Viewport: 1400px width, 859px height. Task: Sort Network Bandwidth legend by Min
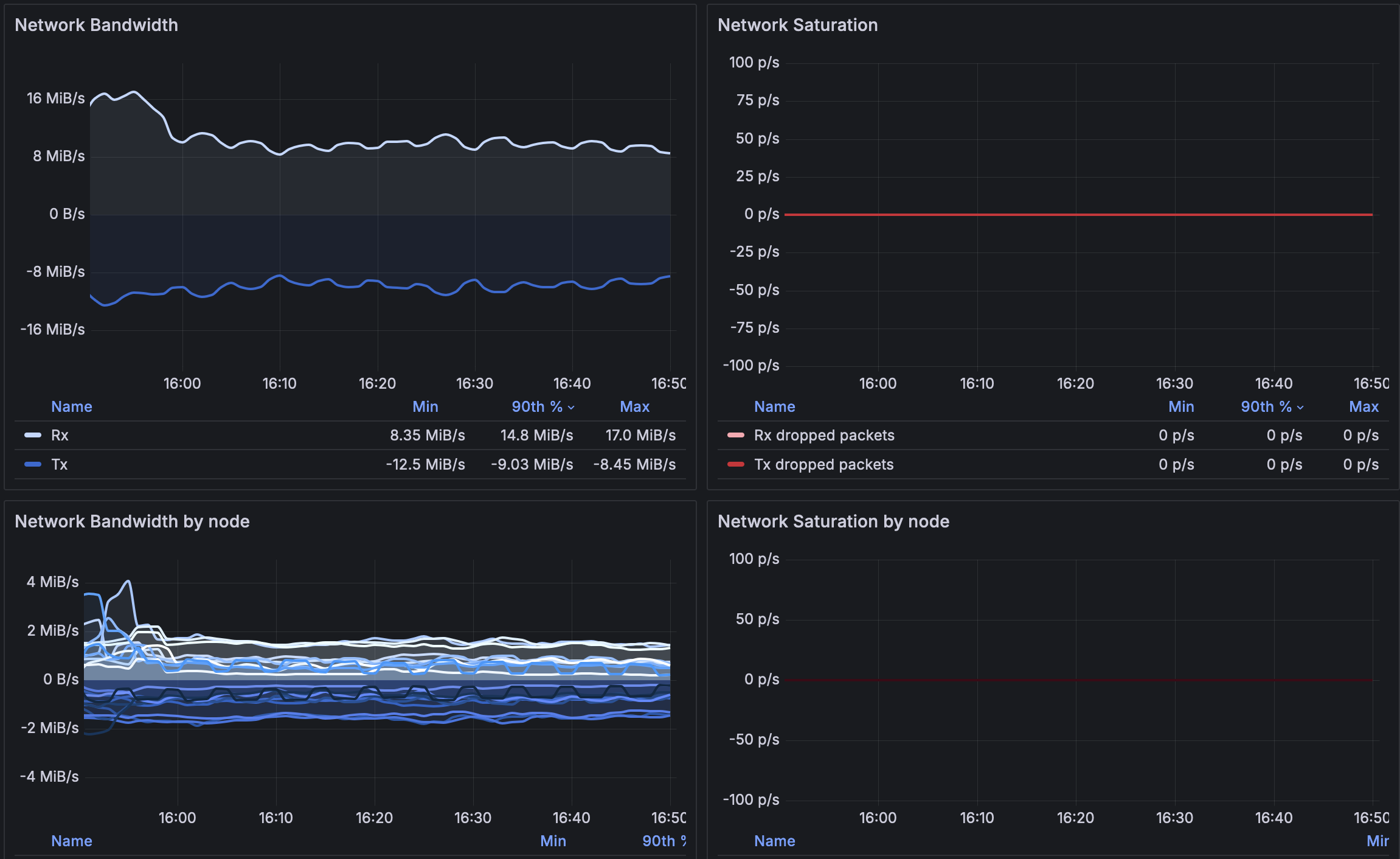(425, 406)
